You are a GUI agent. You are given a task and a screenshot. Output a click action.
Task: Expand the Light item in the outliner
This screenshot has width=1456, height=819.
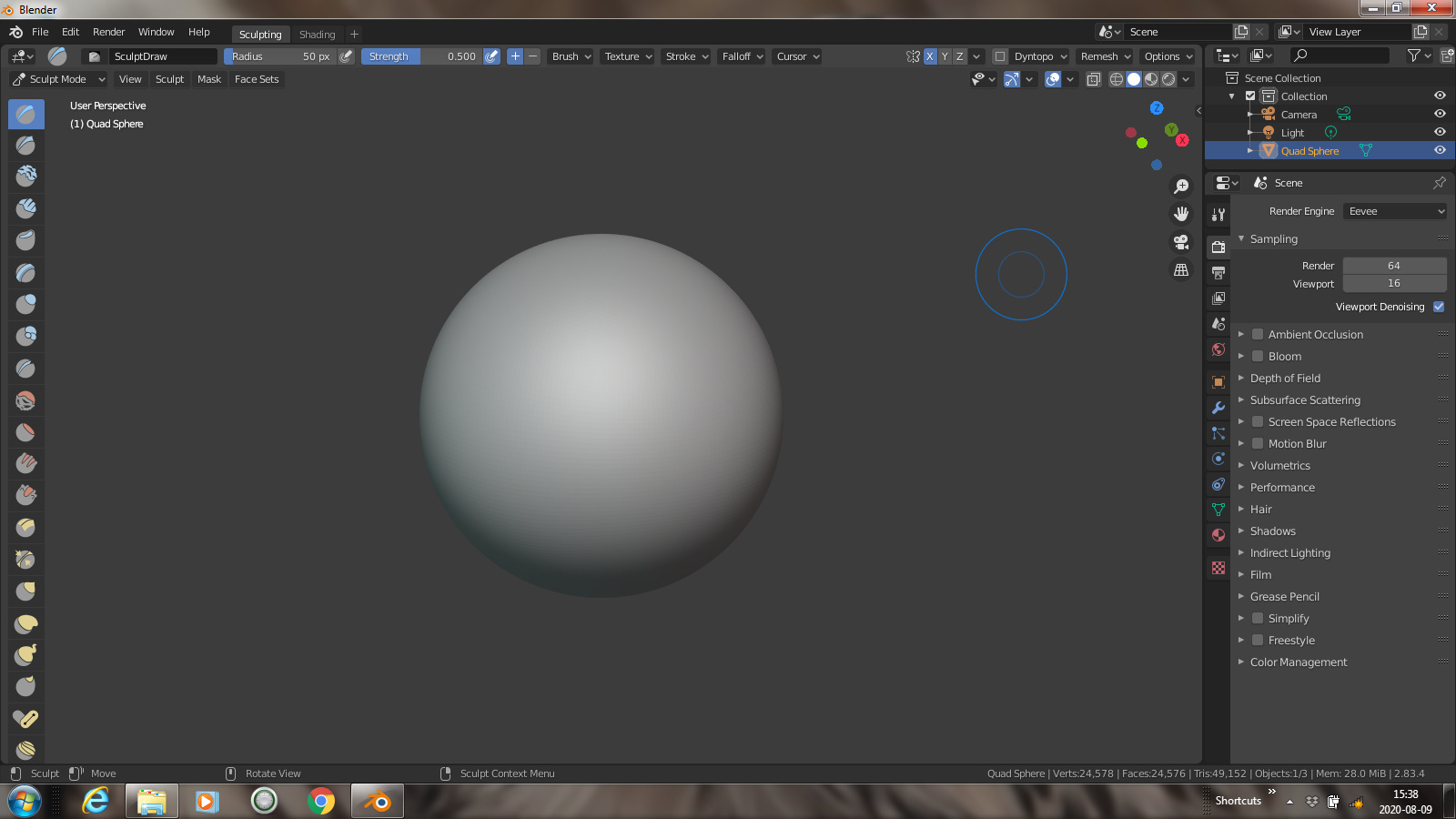click(1250, 132)
